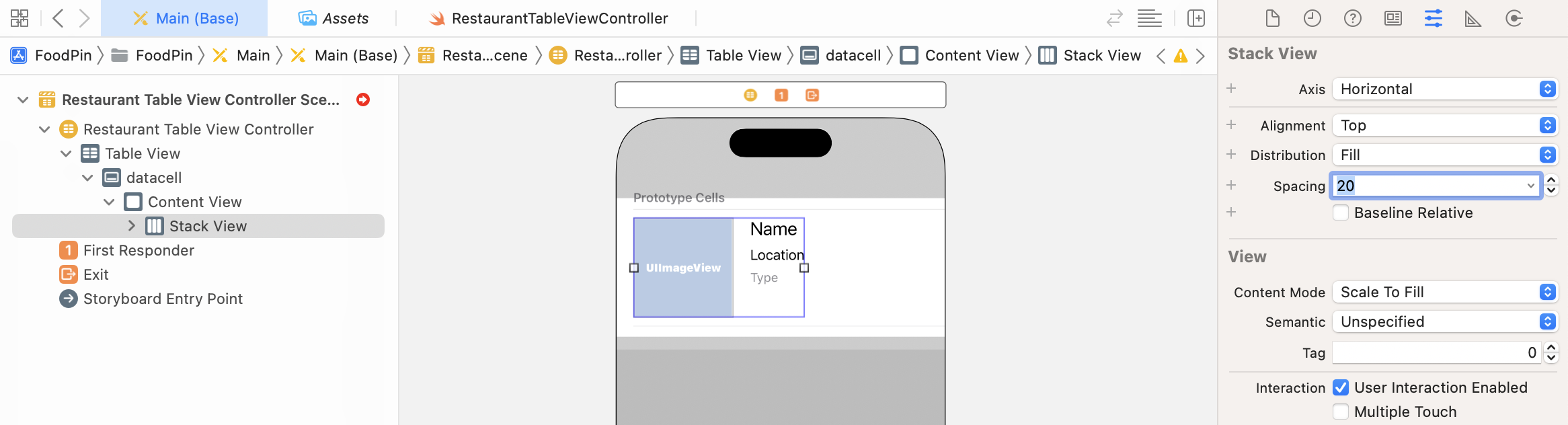The width and height of the screenshot is (1568, 425).
Task: Open the Connections inspector
Action: 1514,18
